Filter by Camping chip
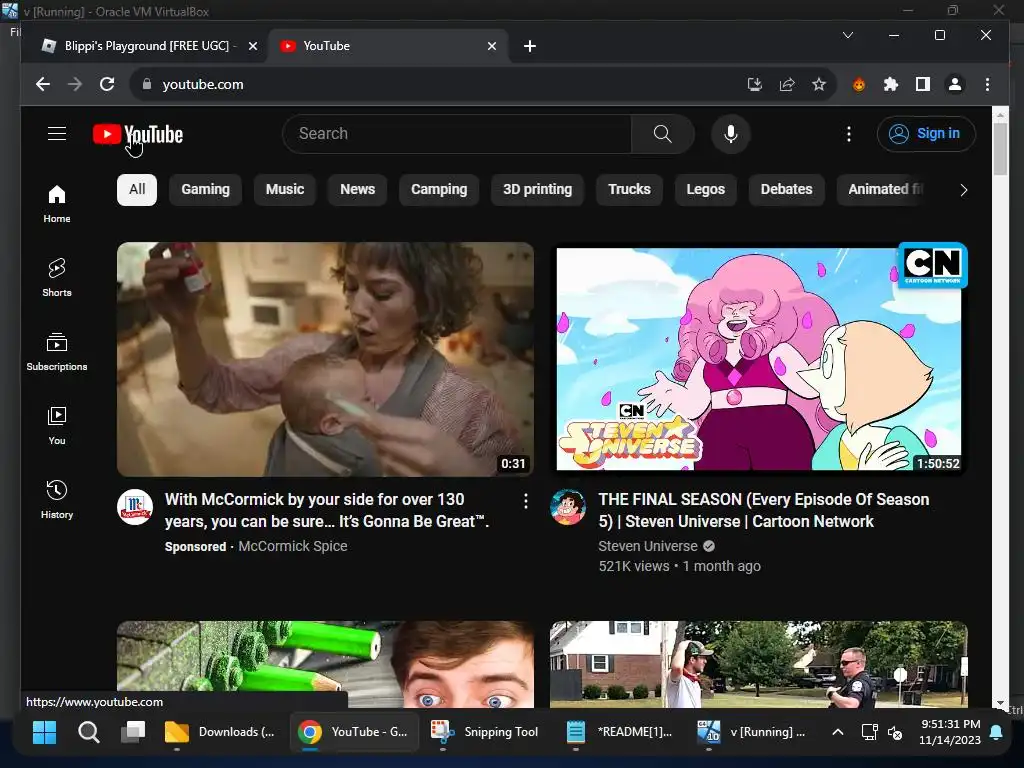Image resolution: width=1024 pixels, height=768 pixels. click(x=439, y=189)
